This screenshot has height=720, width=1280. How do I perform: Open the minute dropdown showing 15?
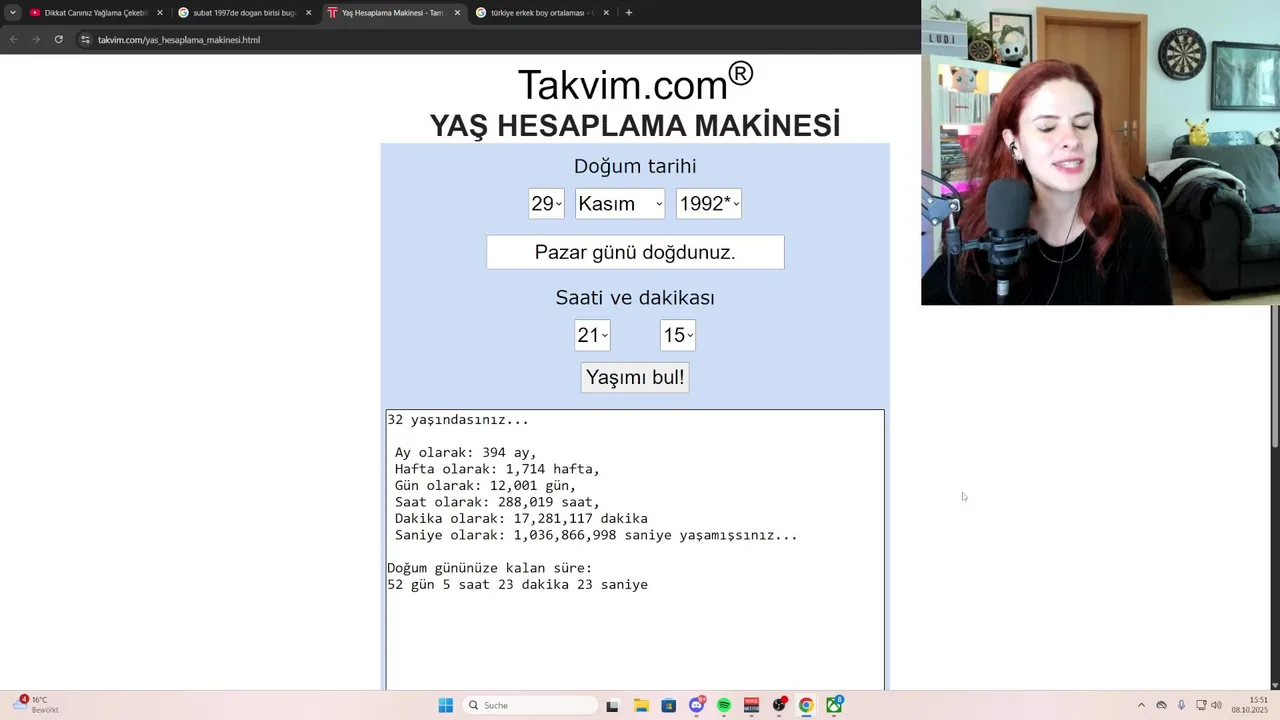678,335
